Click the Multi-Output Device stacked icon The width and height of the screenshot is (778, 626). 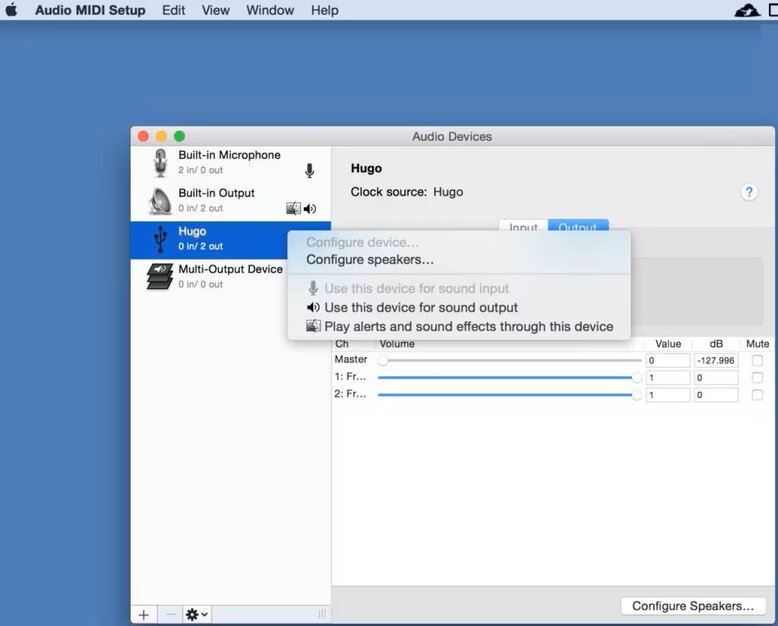pyautogui.click(x=160, y=277)
